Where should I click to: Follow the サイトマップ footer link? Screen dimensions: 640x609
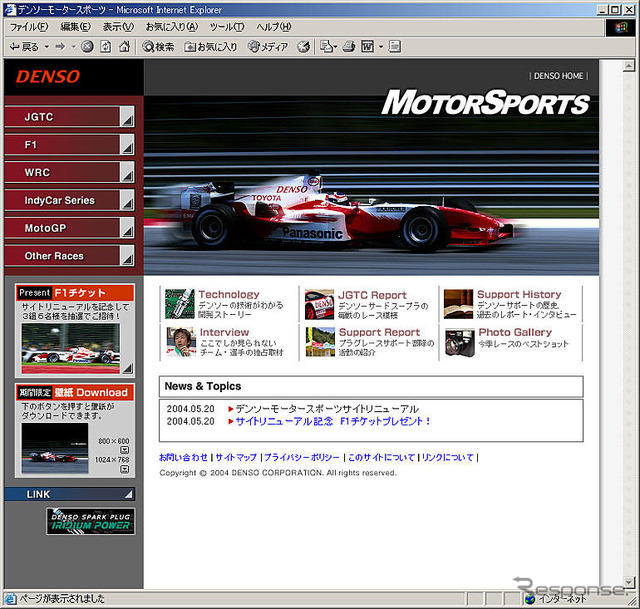tap(236, 457)
